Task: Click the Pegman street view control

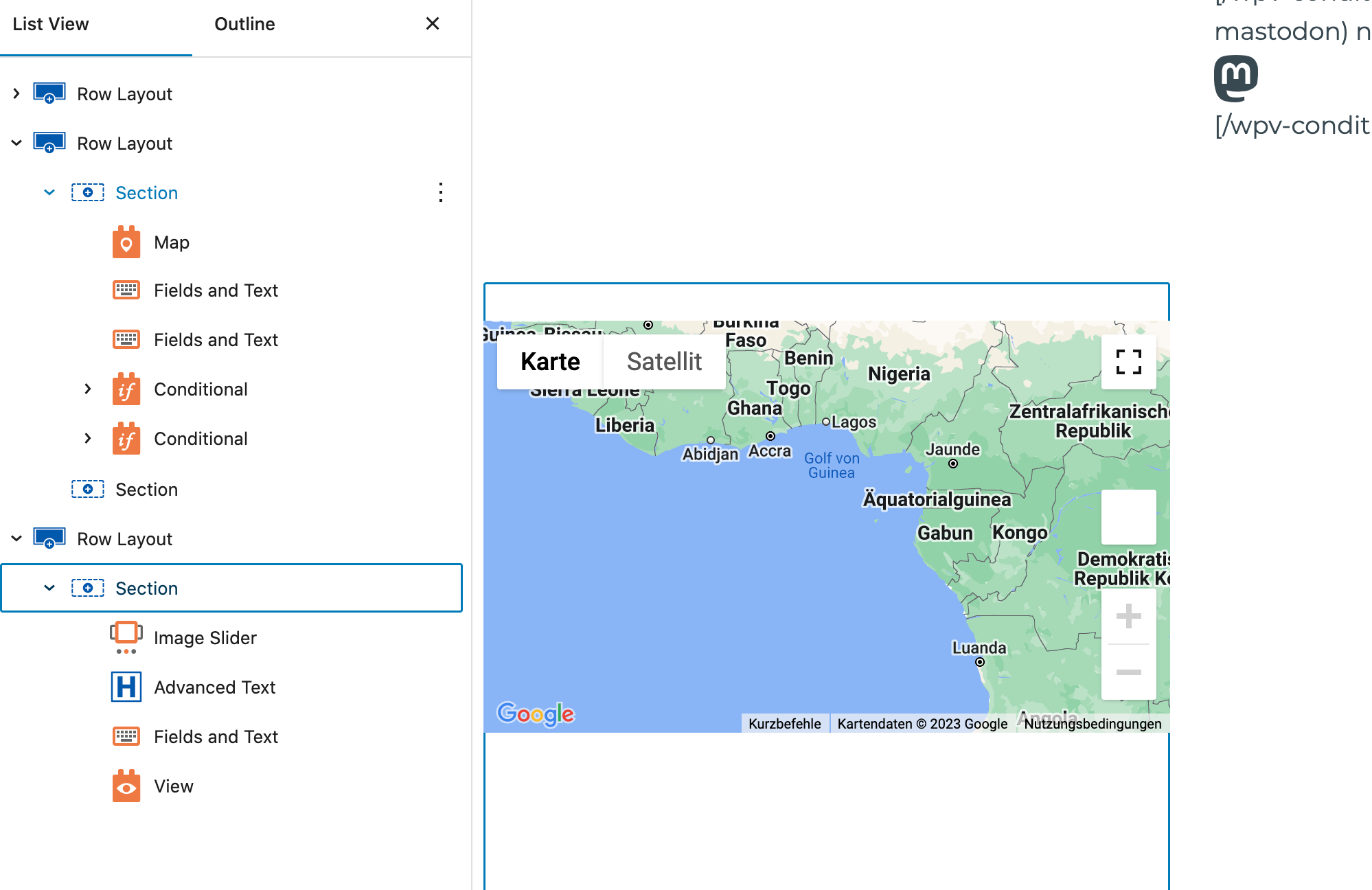Action: (1129, 517)
